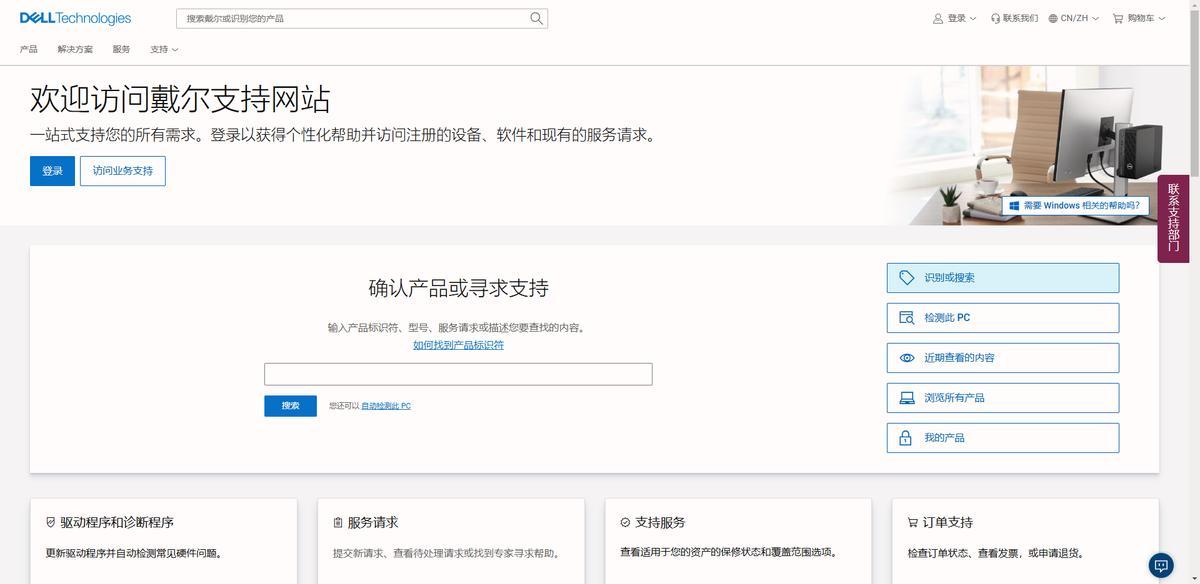Click the product identifier input field
The height and width of the screenshot is (584, 1200).
click(458, 374)
